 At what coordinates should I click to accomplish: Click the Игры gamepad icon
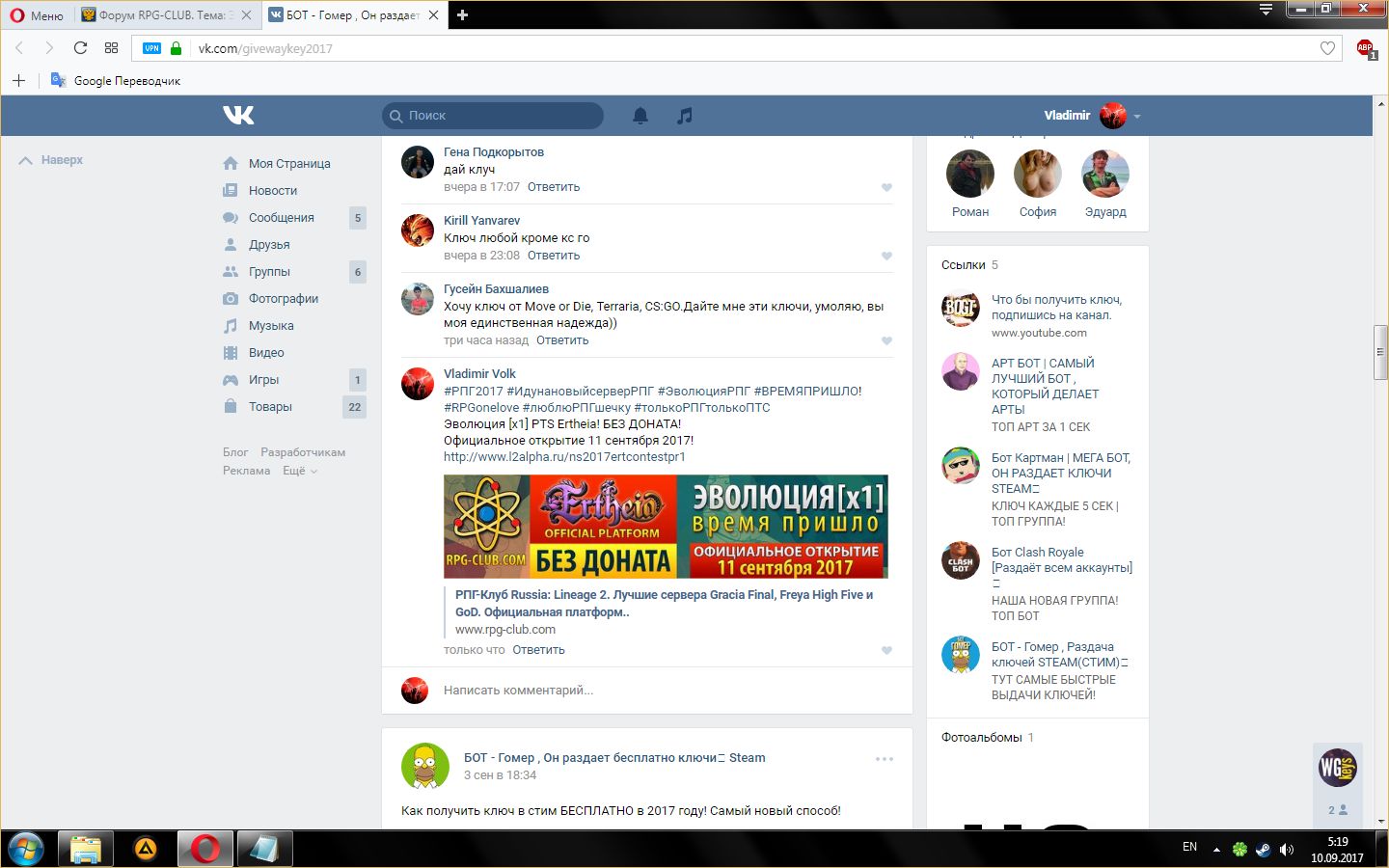[231, 380]
